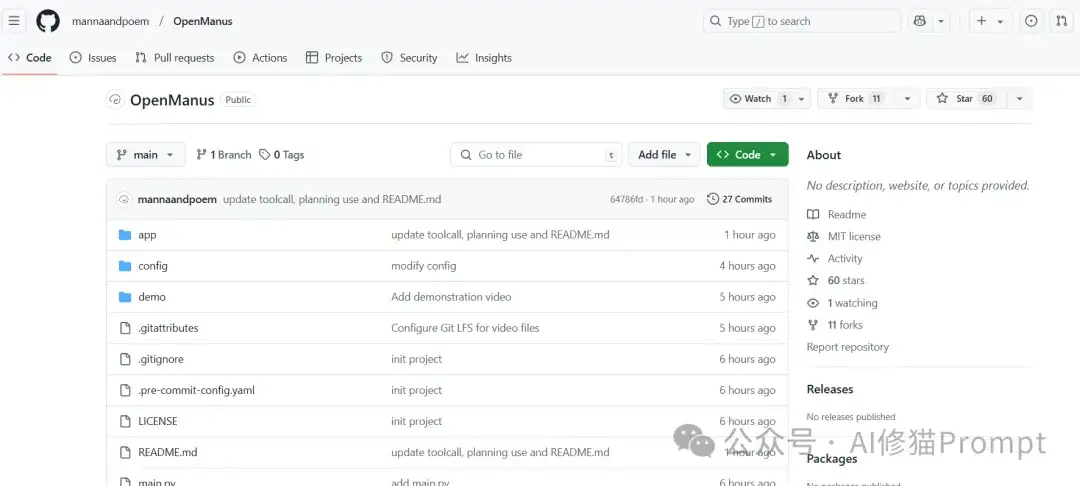
Task: Click commit author avatar icon
Action: 124,199
